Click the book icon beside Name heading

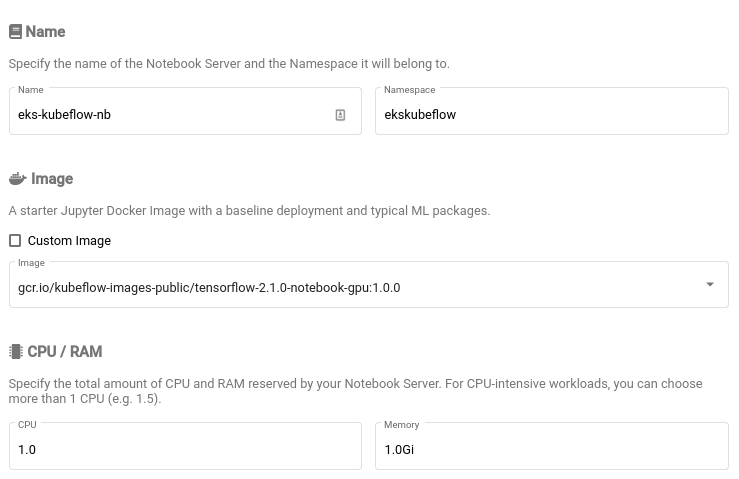15,32
